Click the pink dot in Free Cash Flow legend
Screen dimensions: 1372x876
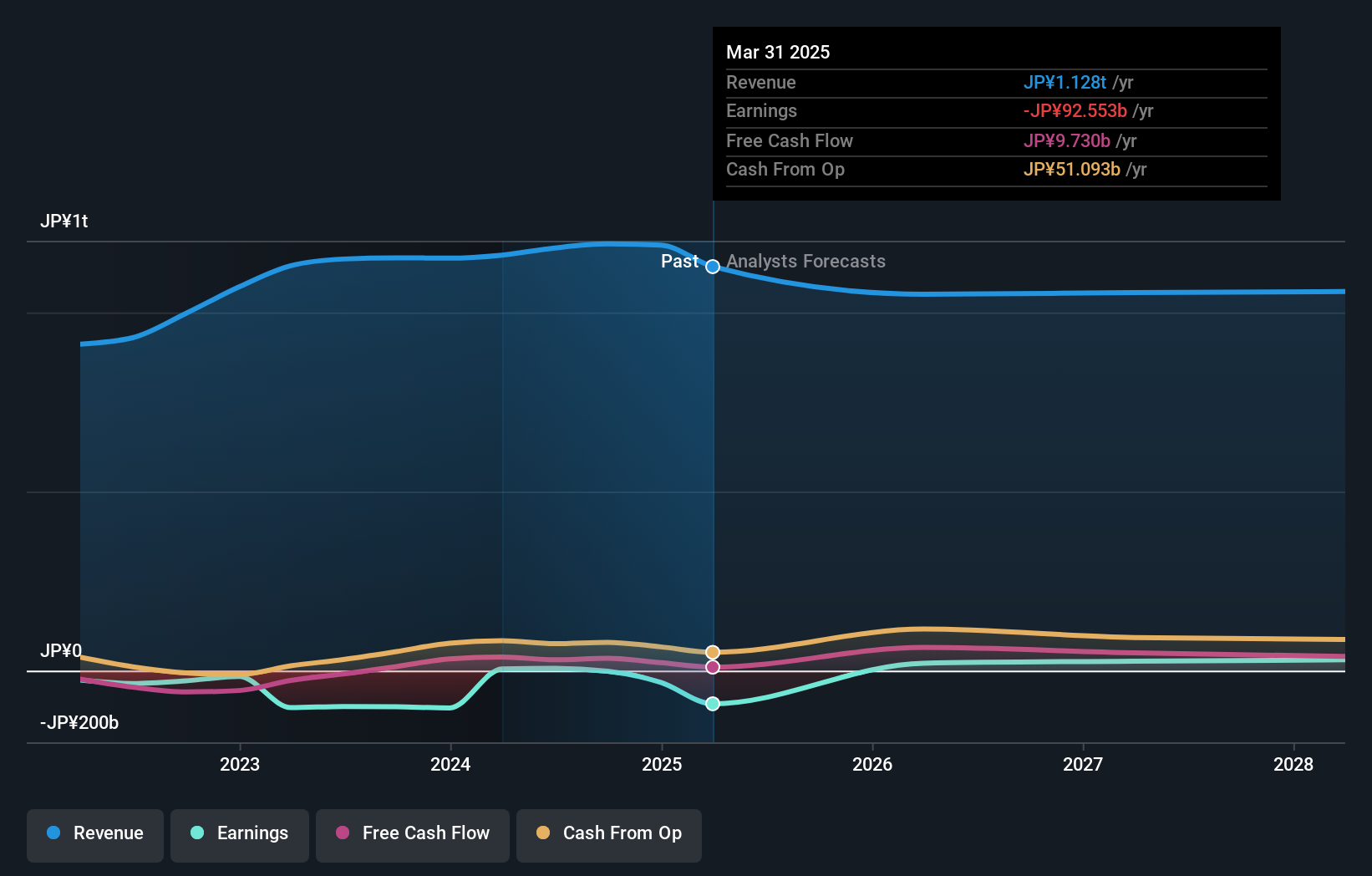tap(343, 833)
